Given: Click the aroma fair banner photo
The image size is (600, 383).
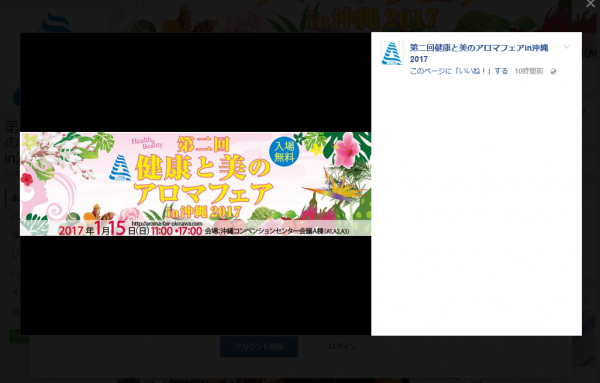Looking at the screenshot, I should pos(196,184).
